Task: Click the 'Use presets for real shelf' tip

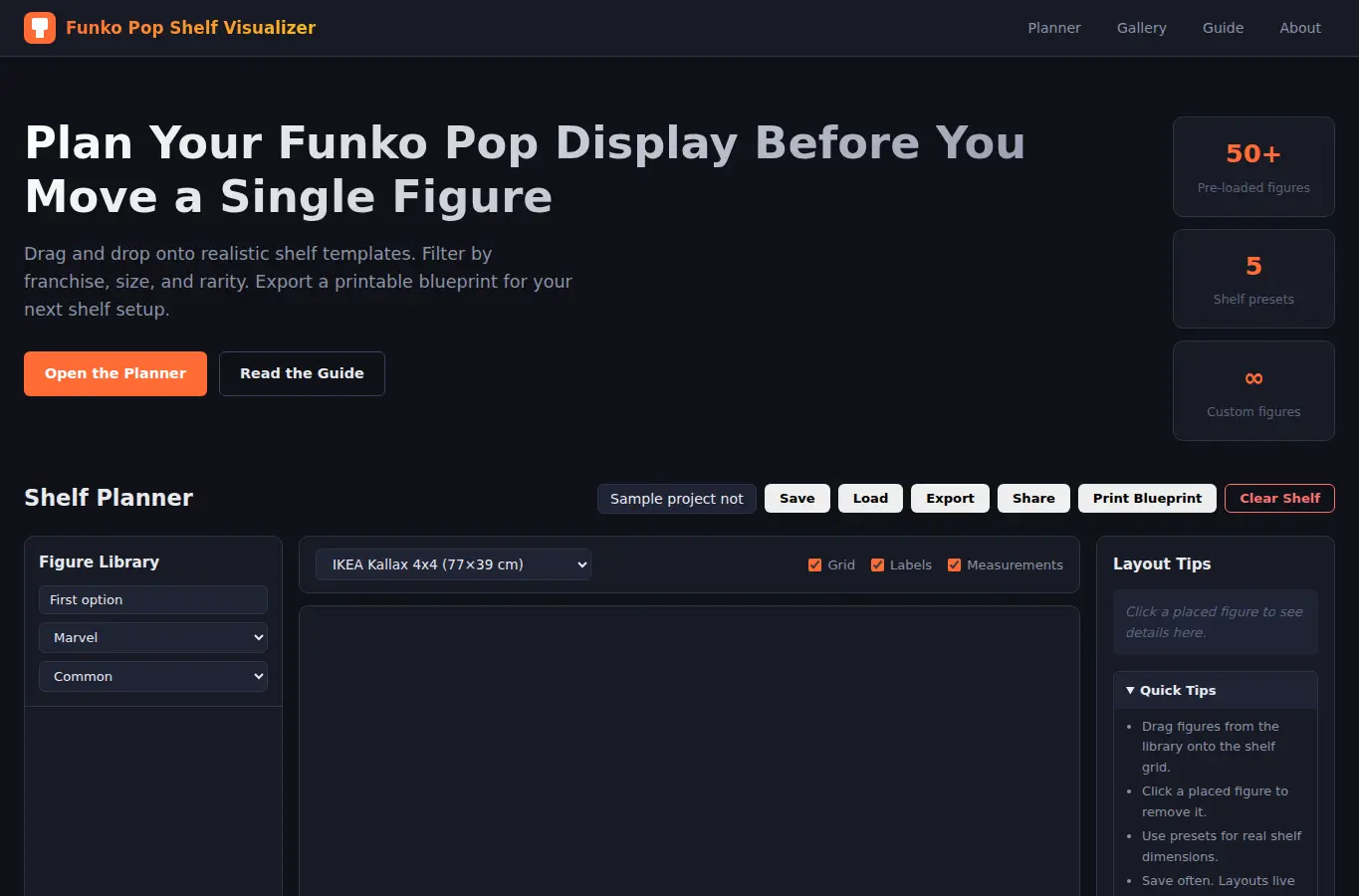Action: [1222, 846]
